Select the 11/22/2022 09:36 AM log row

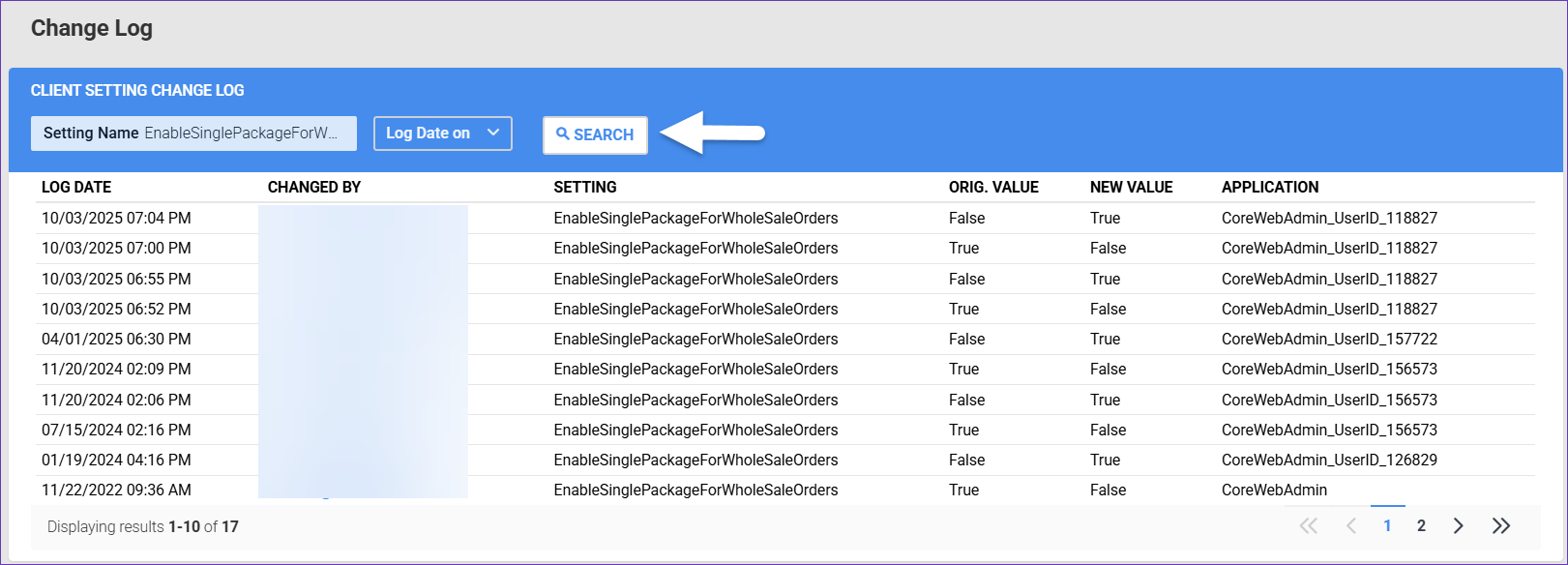tap(116, 491)
